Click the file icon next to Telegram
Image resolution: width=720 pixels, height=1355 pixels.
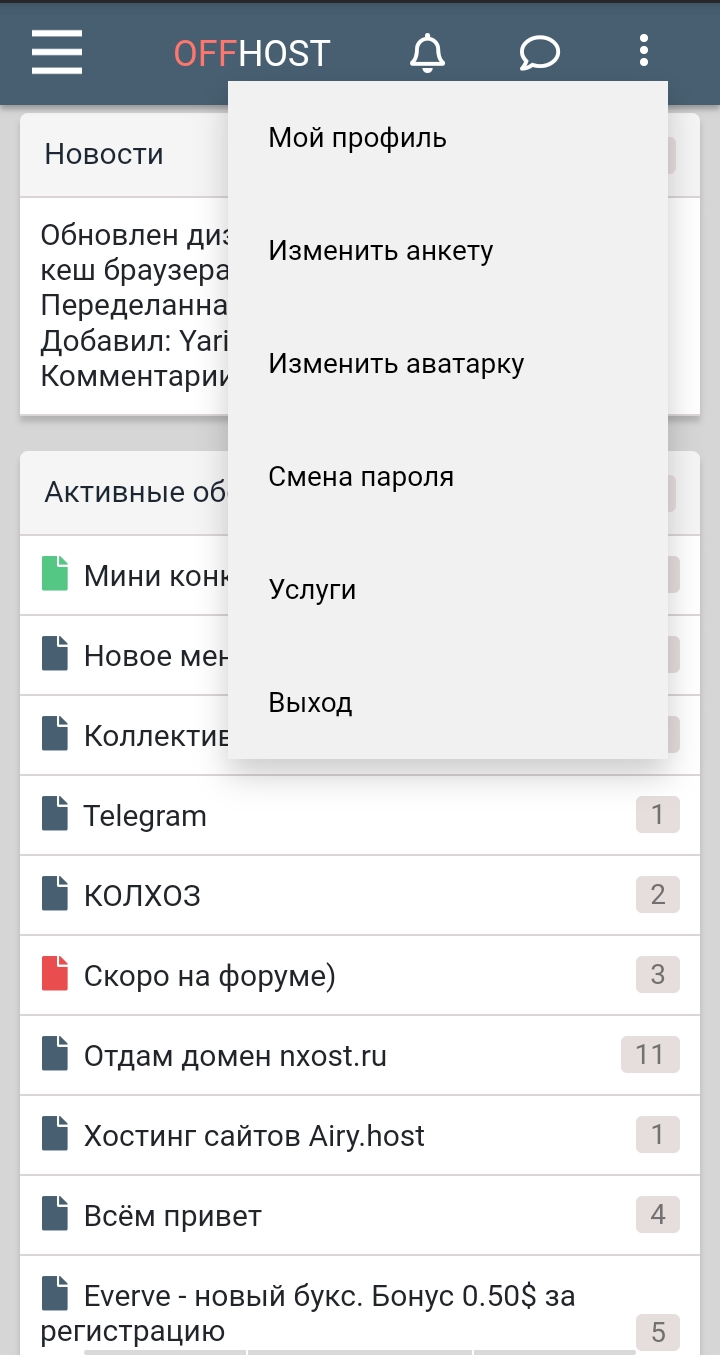55,814
